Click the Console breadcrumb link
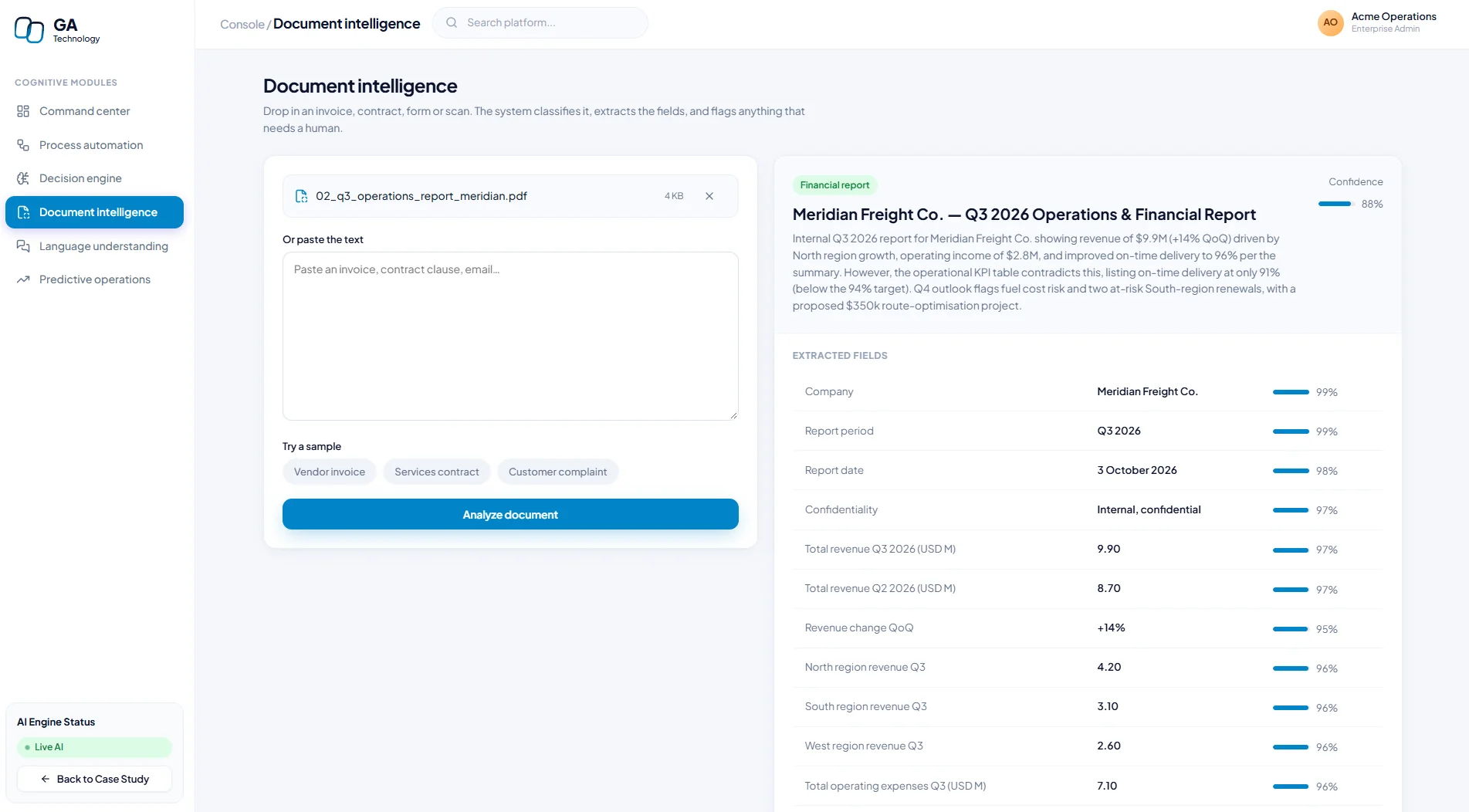The height and width of the screenshot is (812, 1469). pyautogui.click(x=242, y=24)
